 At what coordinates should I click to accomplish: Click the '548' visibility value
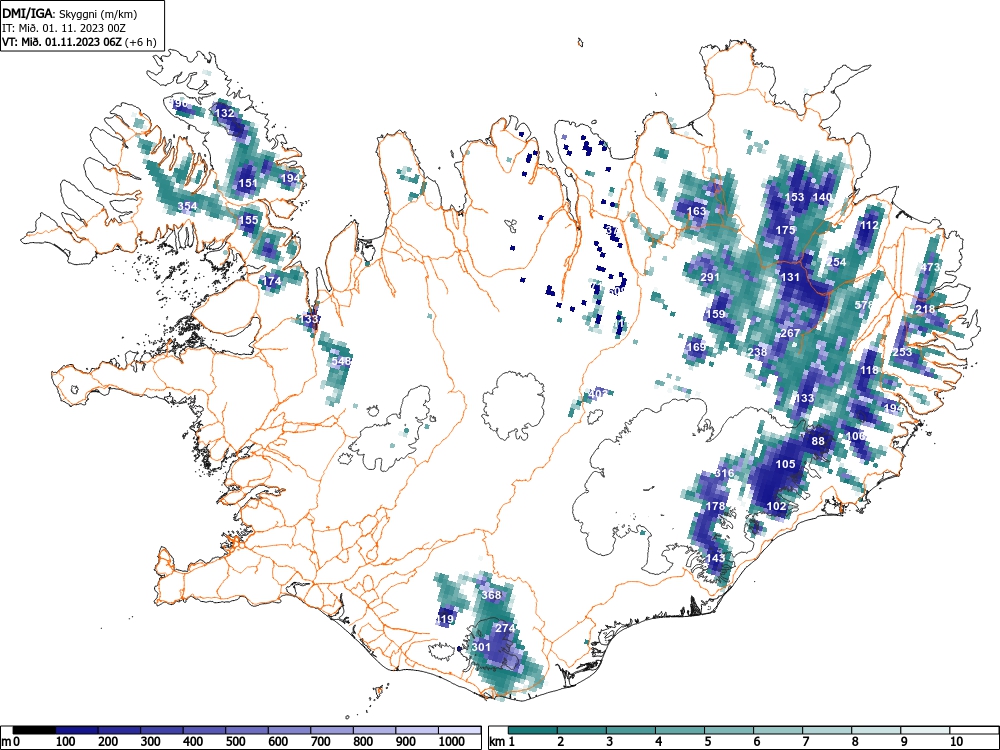pos(342,361)
